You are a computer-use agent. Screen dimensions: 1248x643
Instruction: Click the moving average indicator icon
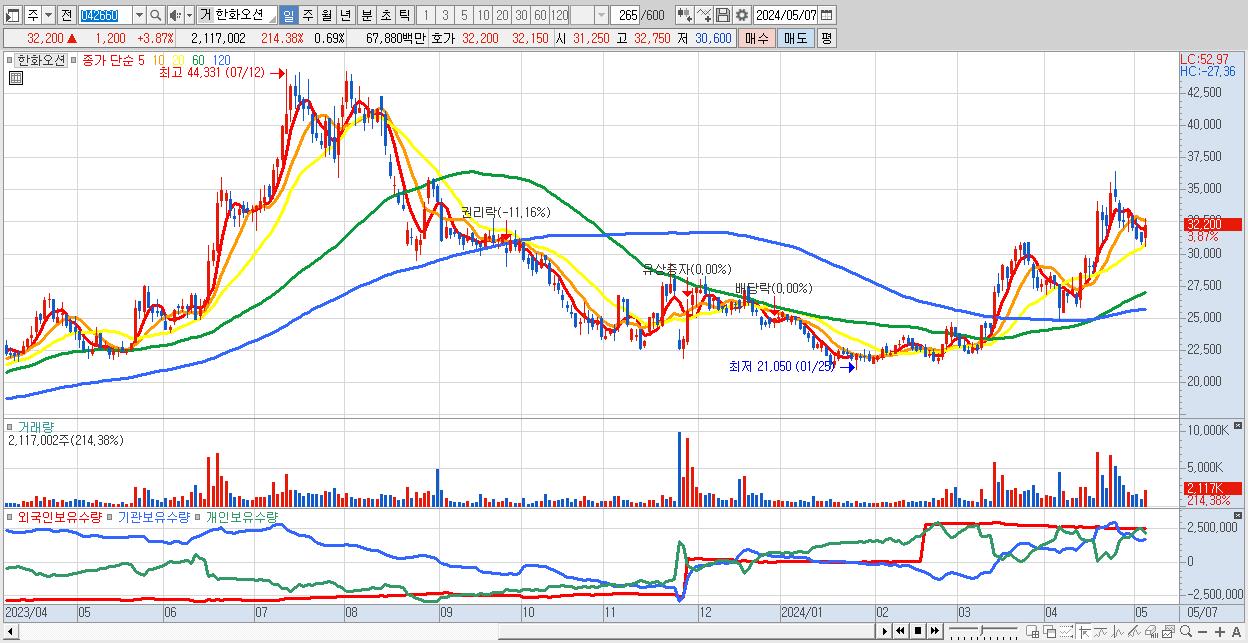click(1101, 632)
